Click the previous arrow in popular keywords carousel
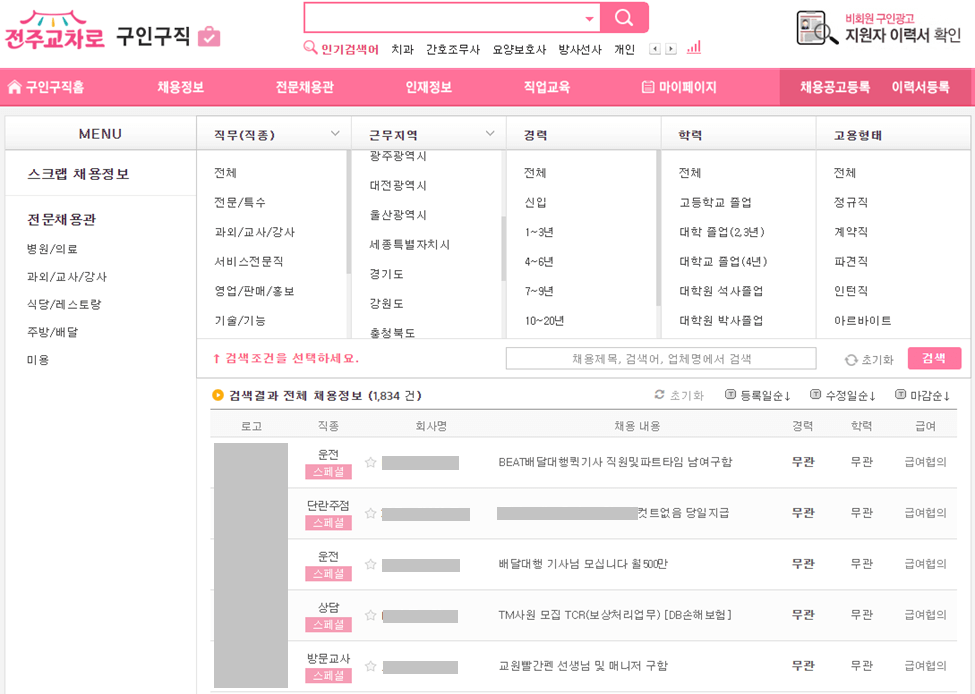 pyautogui.click(x=653, y=47)
